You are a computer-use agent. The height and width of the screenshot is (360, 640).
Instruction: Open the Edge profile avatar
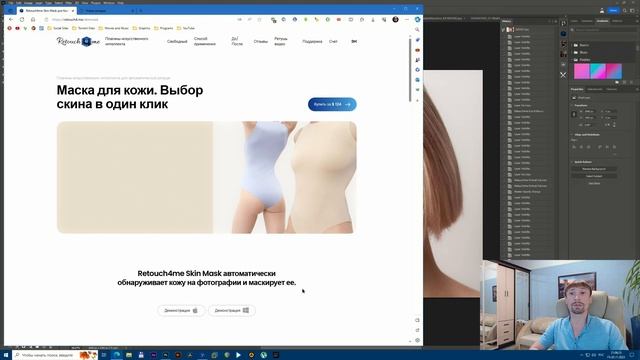[x=395, y=20]
